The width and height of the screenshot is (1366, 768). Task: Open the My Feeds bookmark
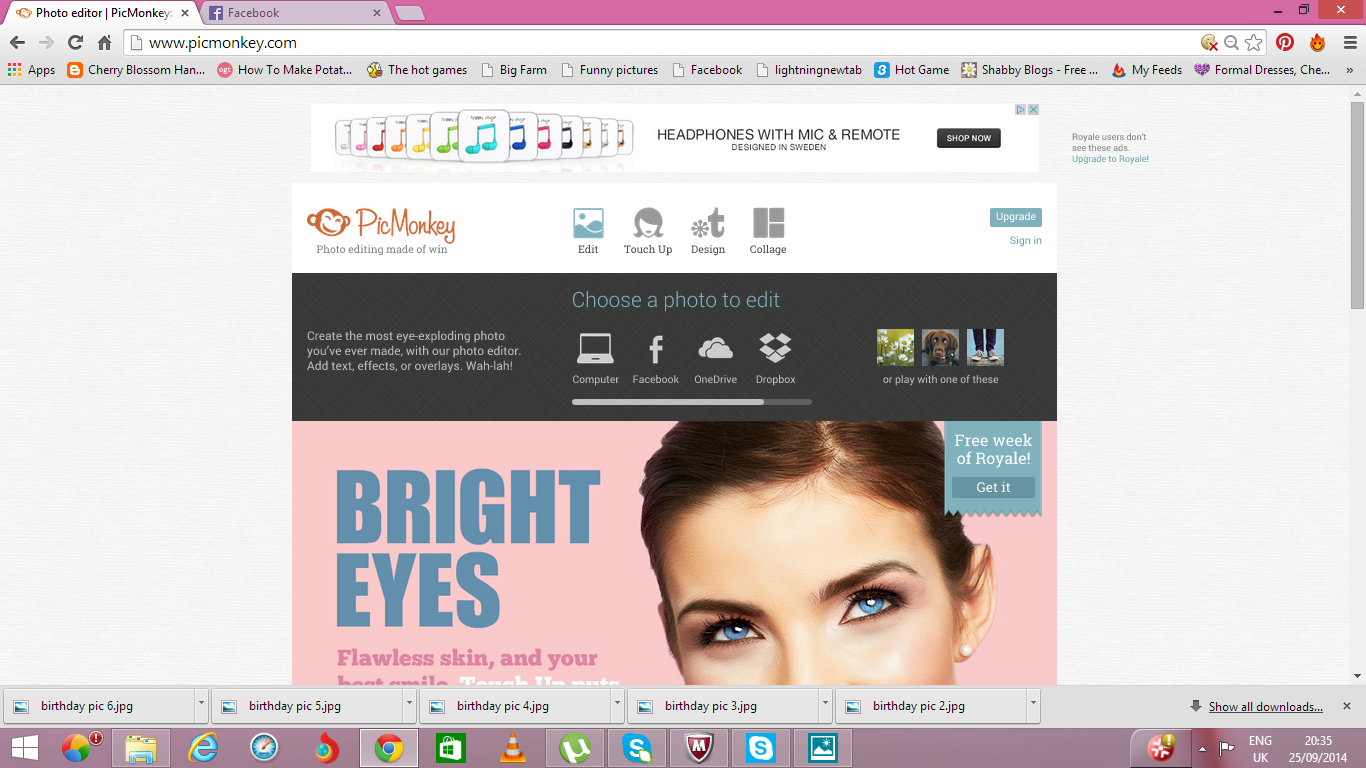click(1146, 70)
